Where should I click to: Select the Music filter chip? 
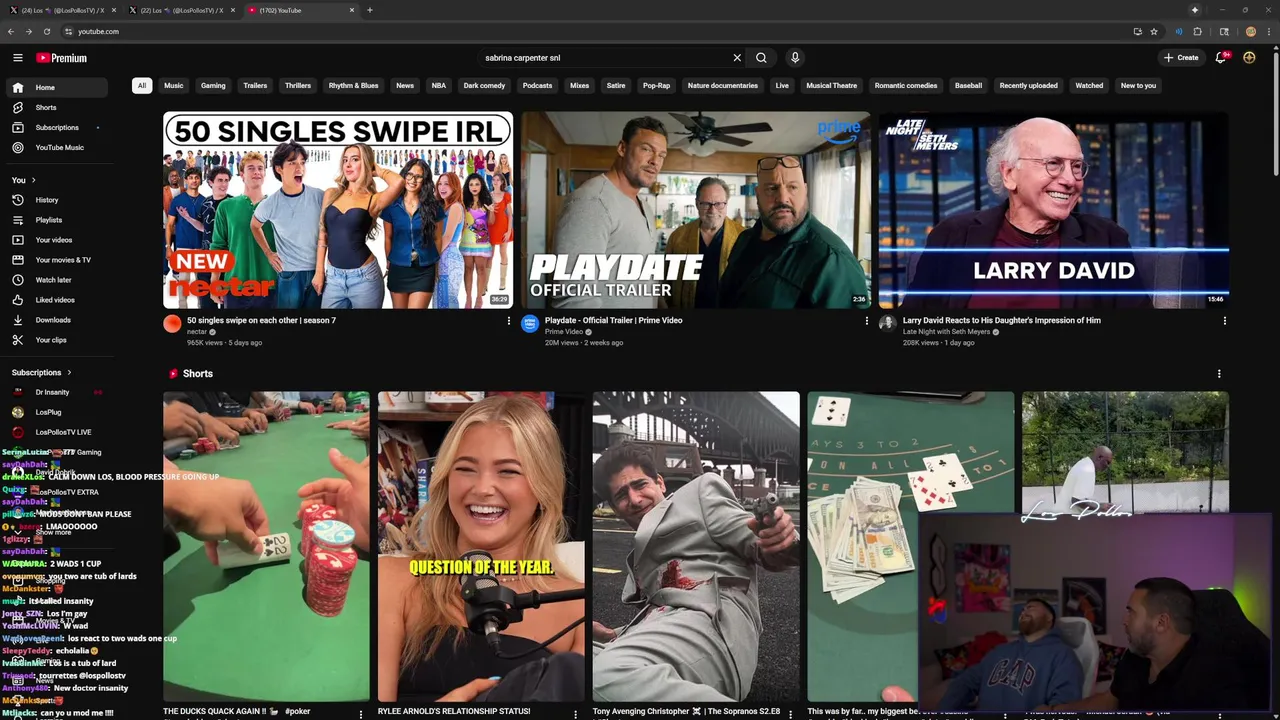[x=174, y=85]
